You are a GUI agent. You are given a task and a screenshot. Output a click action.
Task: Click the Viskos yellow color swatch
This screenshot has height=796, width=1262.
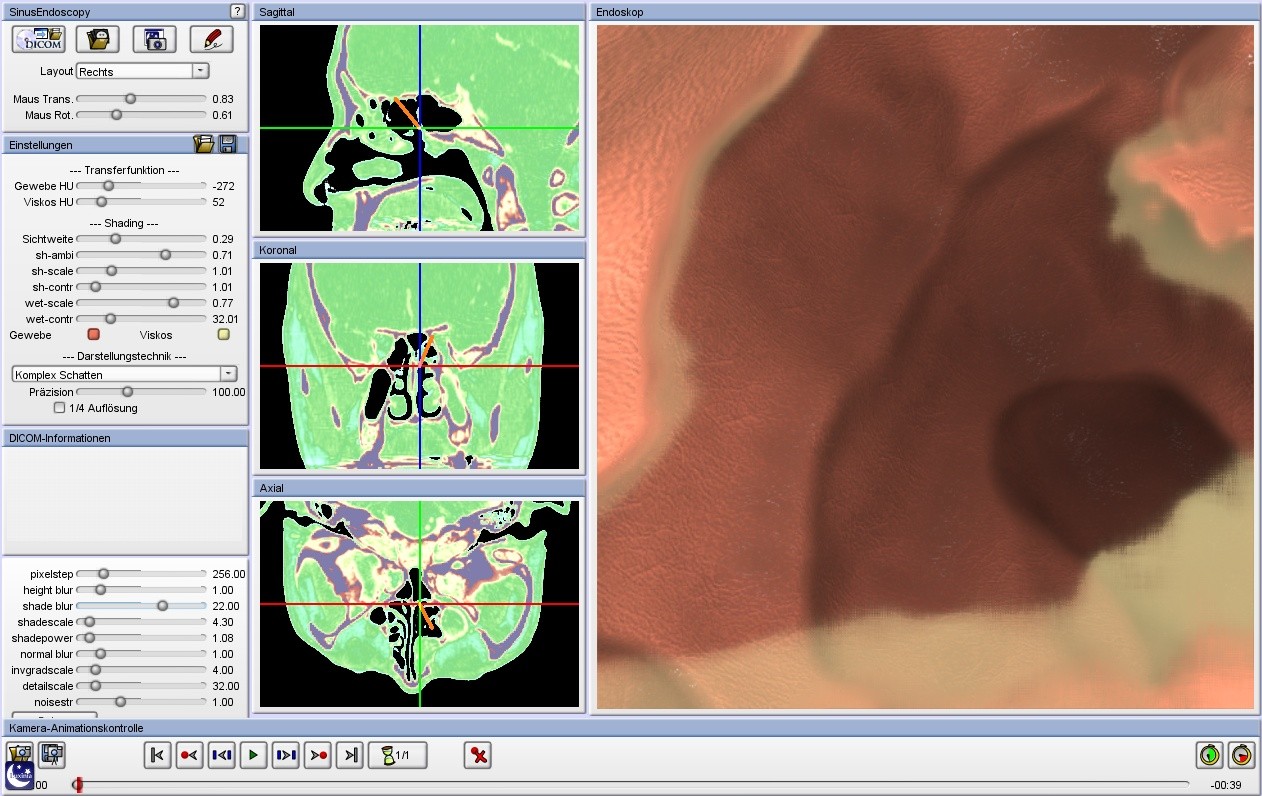[224, 335]
